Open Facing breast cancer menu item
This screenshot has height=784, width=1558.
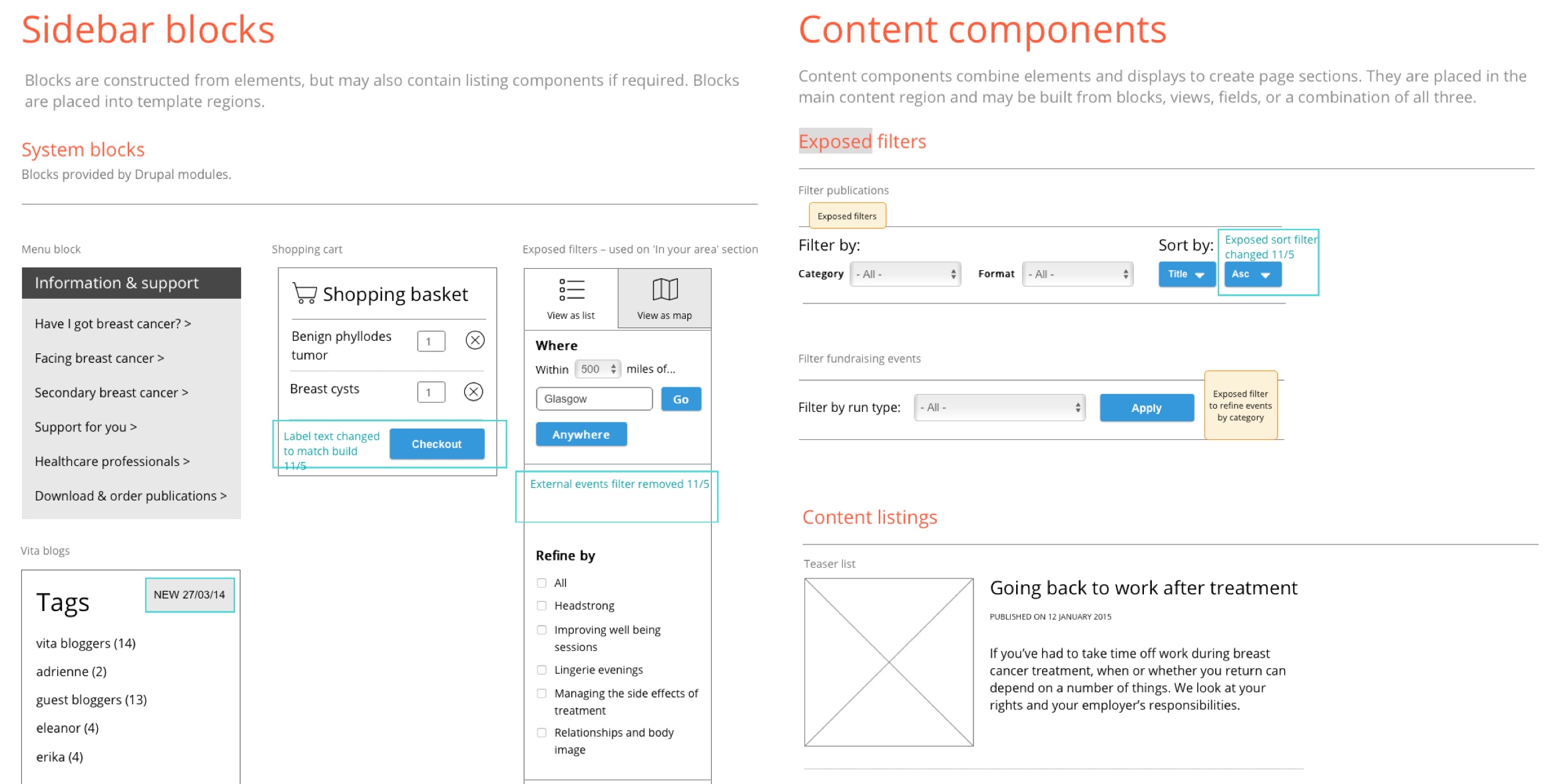click(x=99, y=358)
